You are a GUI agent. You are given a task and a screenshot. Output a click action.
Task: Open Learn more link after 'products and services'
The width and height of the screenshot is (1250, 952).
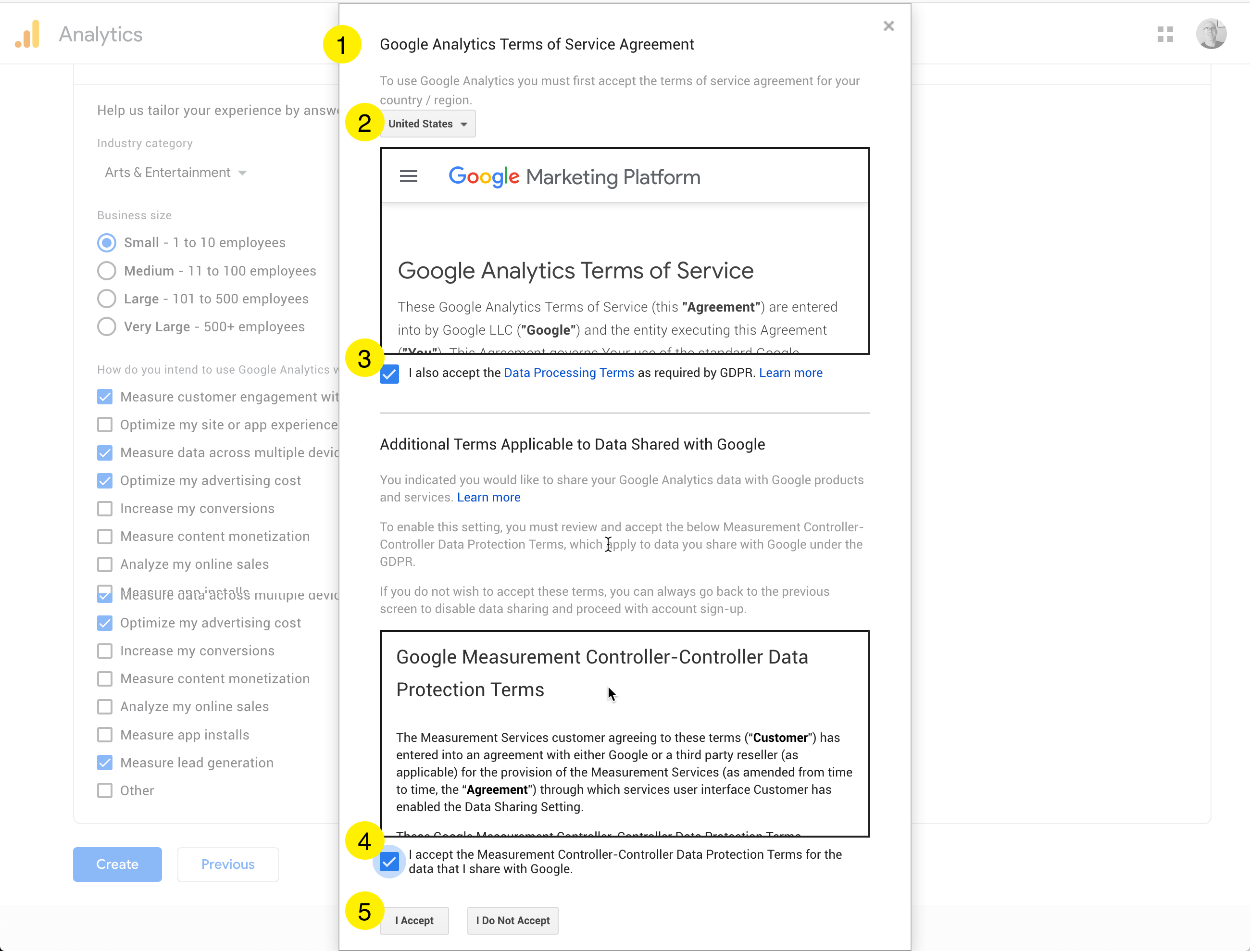tap(488, 497)
